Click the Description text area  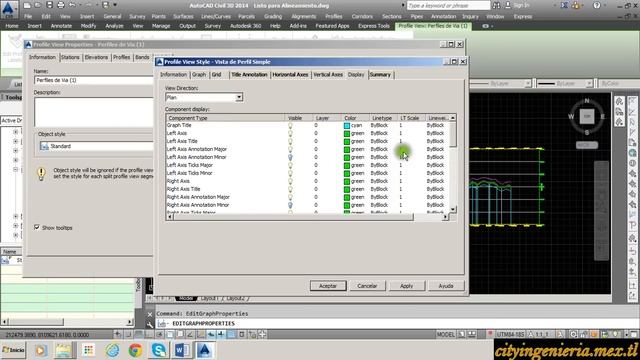tap(93, 111)
